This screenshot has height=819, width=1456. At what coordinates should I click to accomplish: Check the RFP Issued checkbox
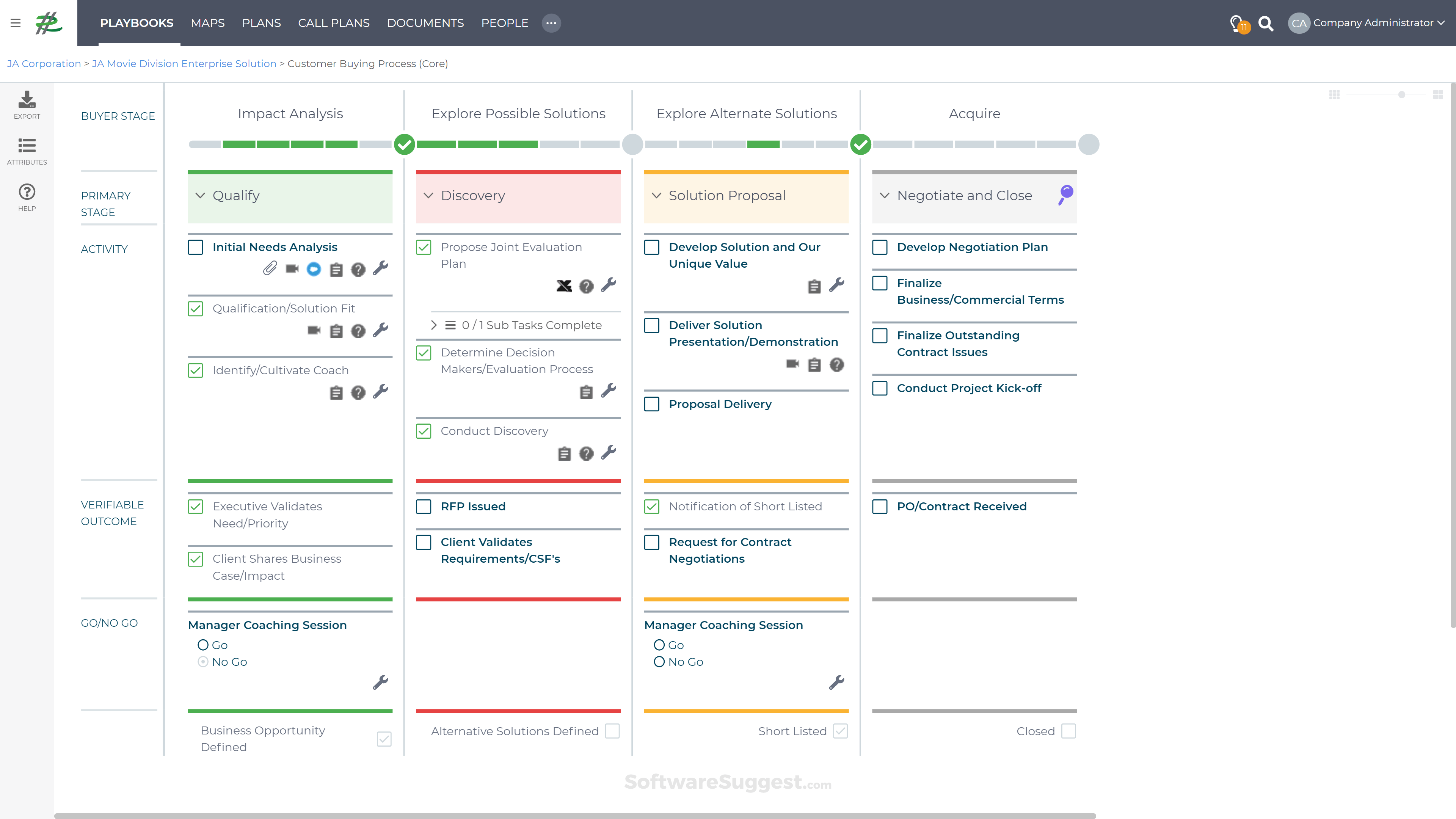point(424,507)
